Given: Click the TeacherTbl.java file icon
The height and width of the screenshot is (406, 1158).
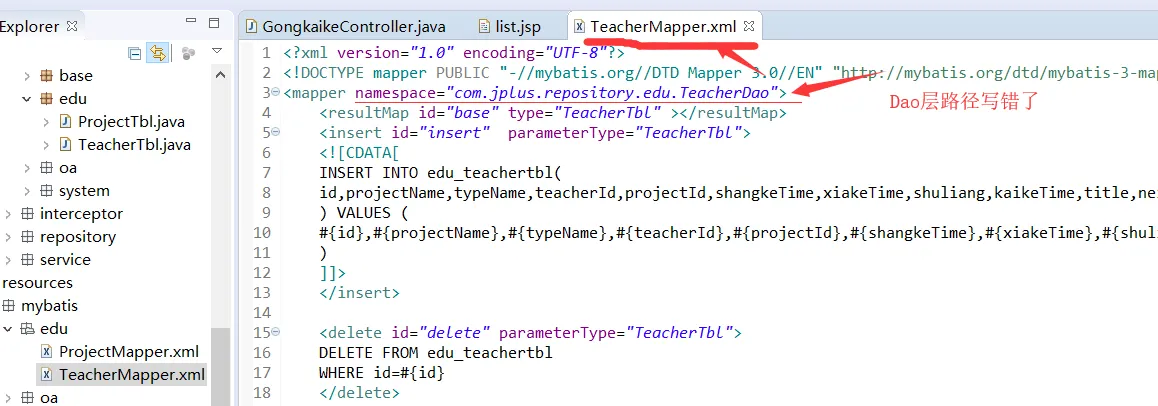Looking at the screenshot, I should (65, 145).
